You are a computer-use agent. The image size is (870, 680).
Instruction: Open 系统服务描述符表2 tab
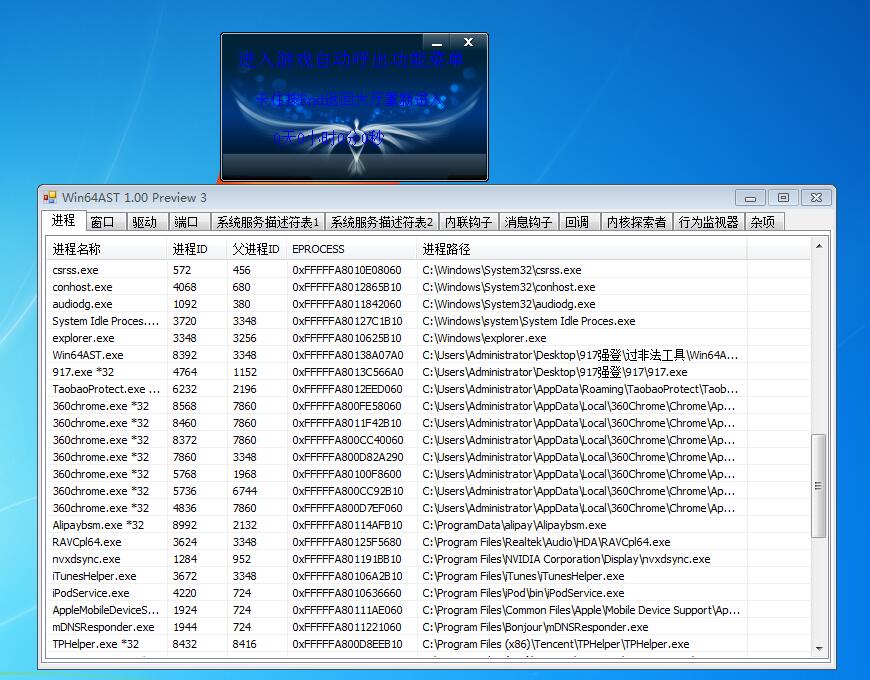click(x=382, y=222)
